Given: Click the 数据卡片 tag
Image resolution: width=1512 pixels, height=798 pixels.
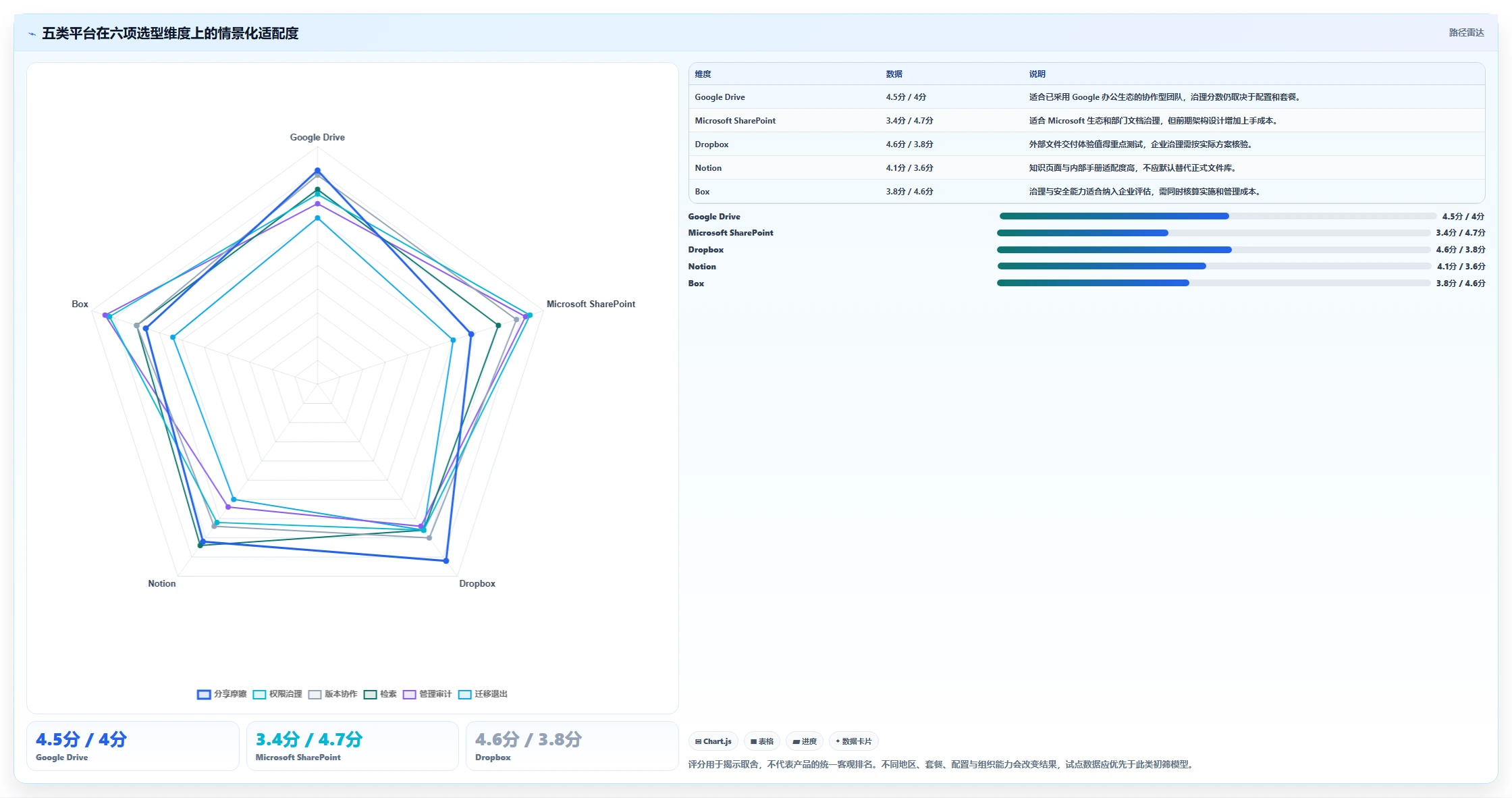Looking at the screenshot, I should [x=854, y=741].
